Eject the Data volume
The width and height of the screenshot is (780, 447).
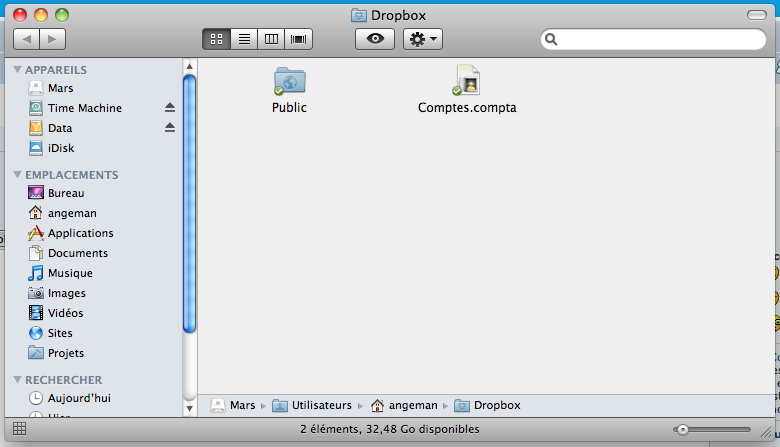[170, 127]
